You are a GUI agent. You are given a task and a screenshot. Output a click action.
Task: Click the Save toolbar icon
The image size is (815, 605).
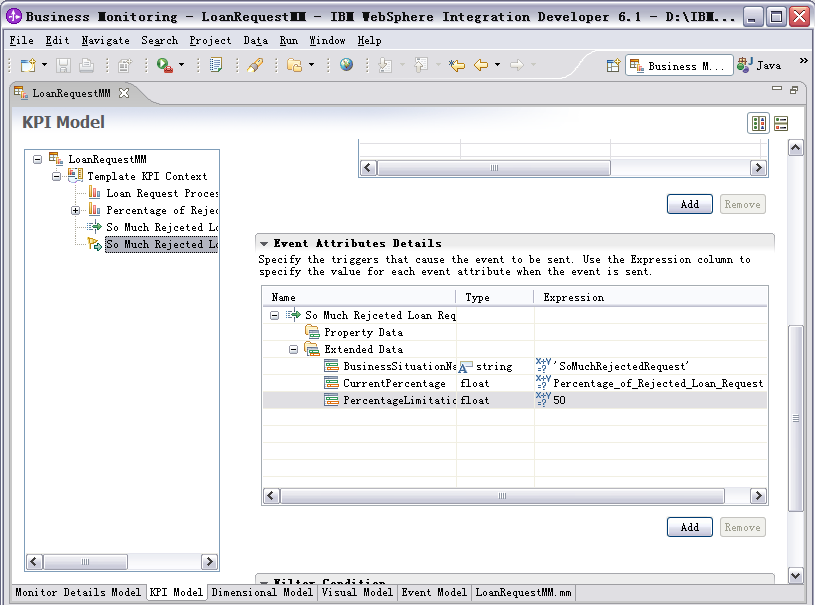[63, 65]
